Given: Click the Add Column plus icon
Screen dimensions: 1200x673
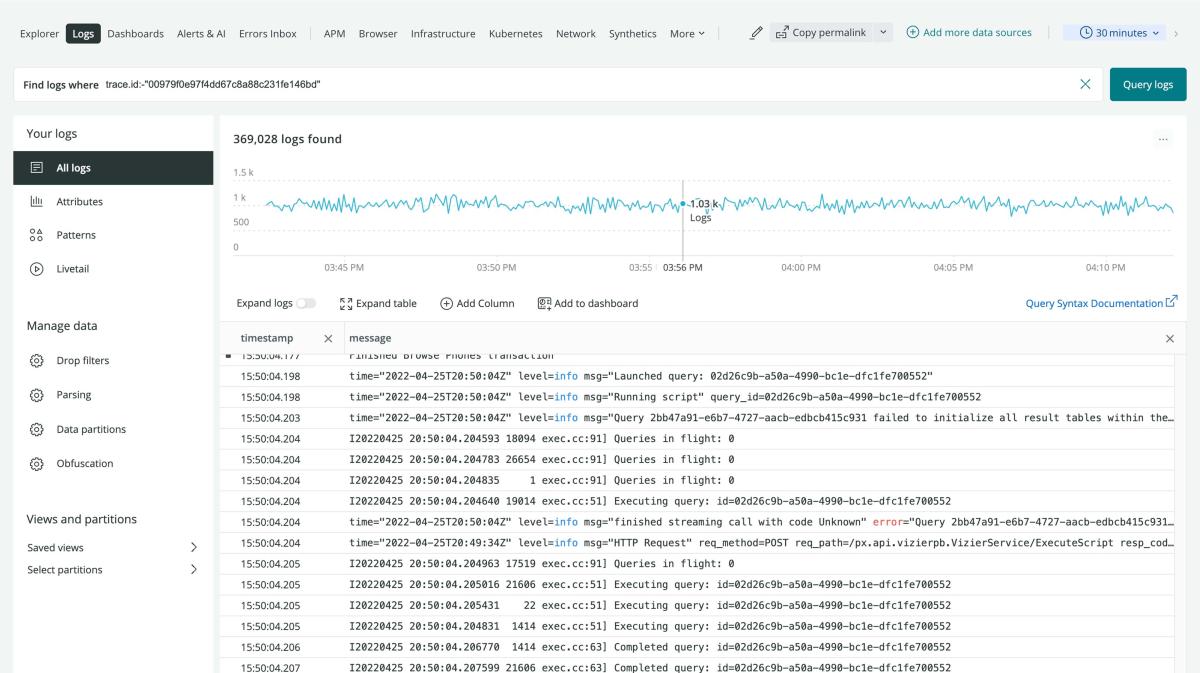Looking at the screenshot, I should click(446, 304).
